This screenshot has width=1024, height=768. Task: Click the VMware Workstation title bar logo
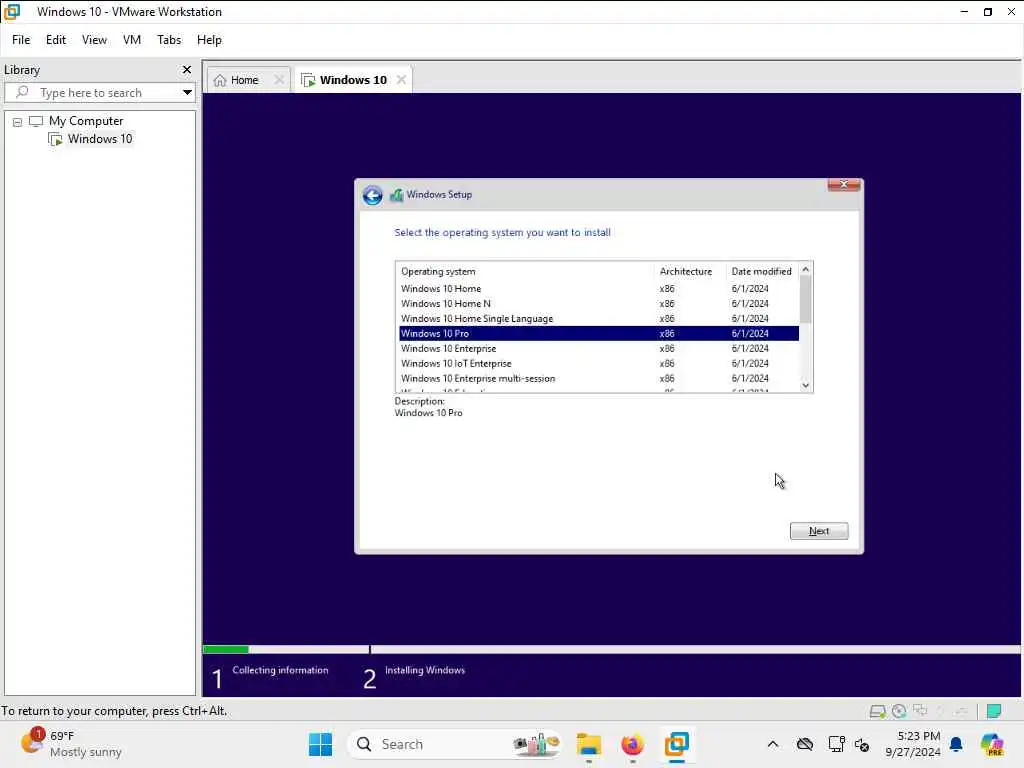(12, 12)
